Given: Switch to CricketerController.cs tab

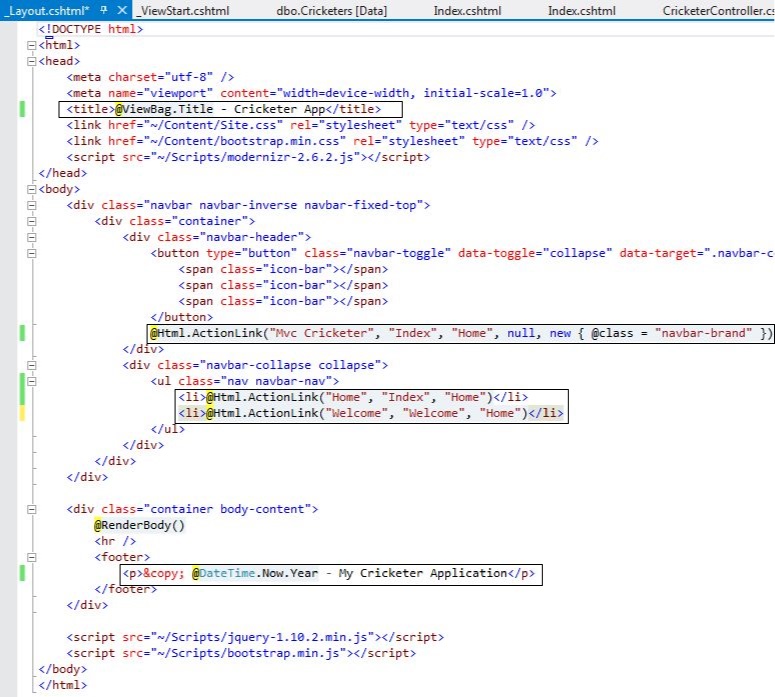Looking at the screenshot, I should click(x=718, y=10).
